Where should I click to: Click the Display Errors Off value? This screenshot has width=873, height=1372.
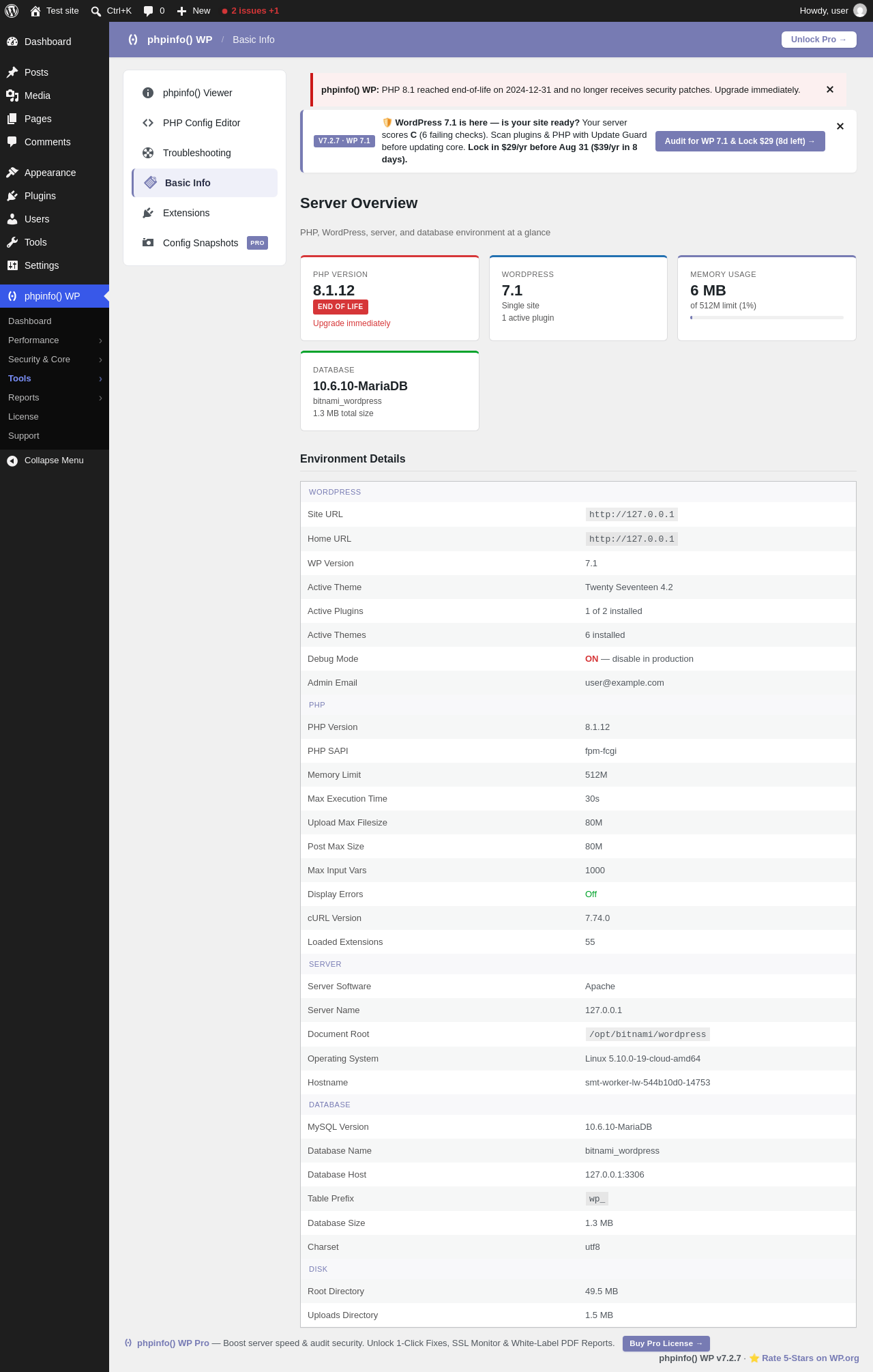click(x=591, y=894)
